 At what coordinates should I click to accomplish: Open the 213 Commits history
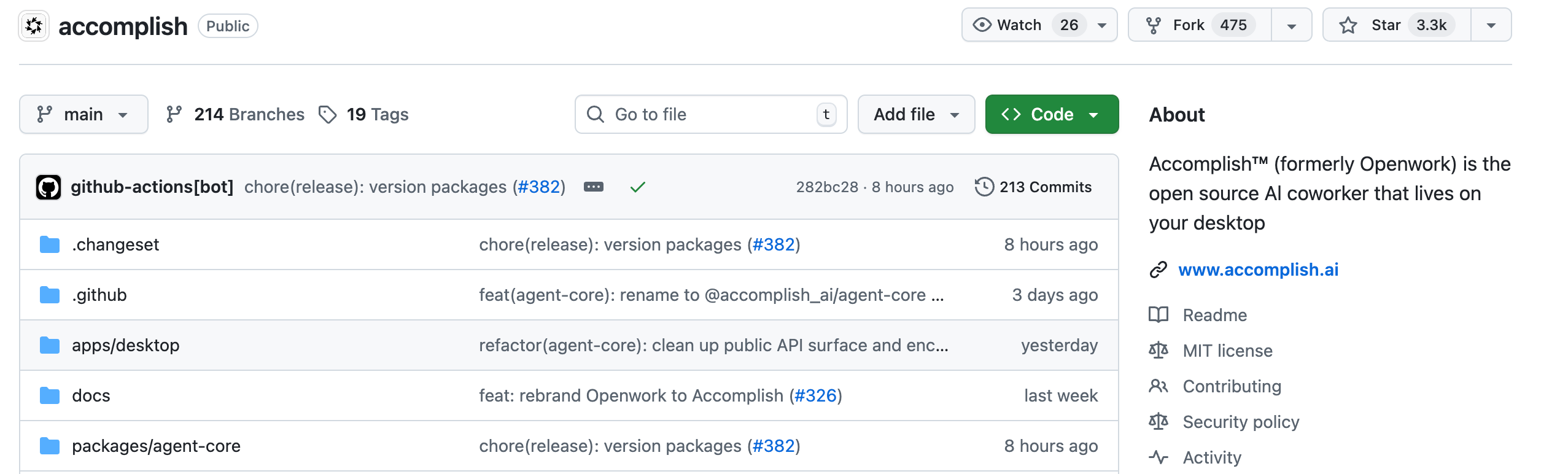[x=1033, y=187]
